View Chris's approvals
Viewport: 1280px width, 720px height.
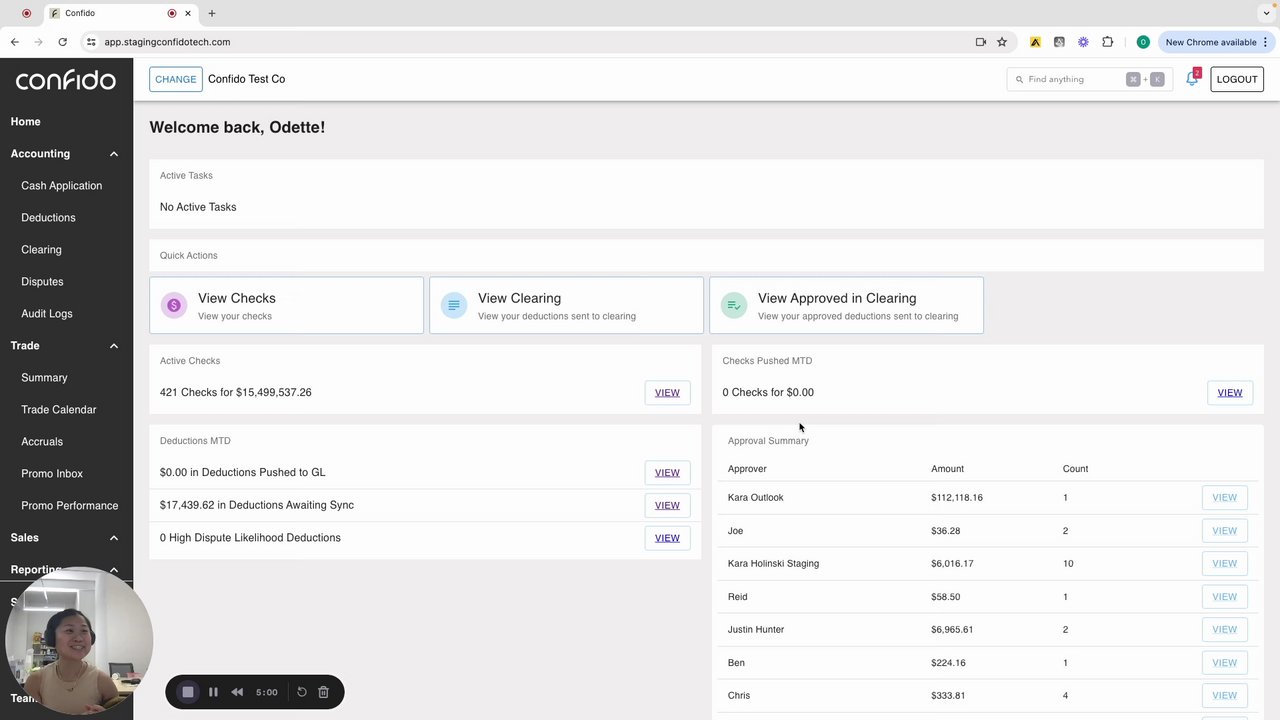[x=1224, y=696]
